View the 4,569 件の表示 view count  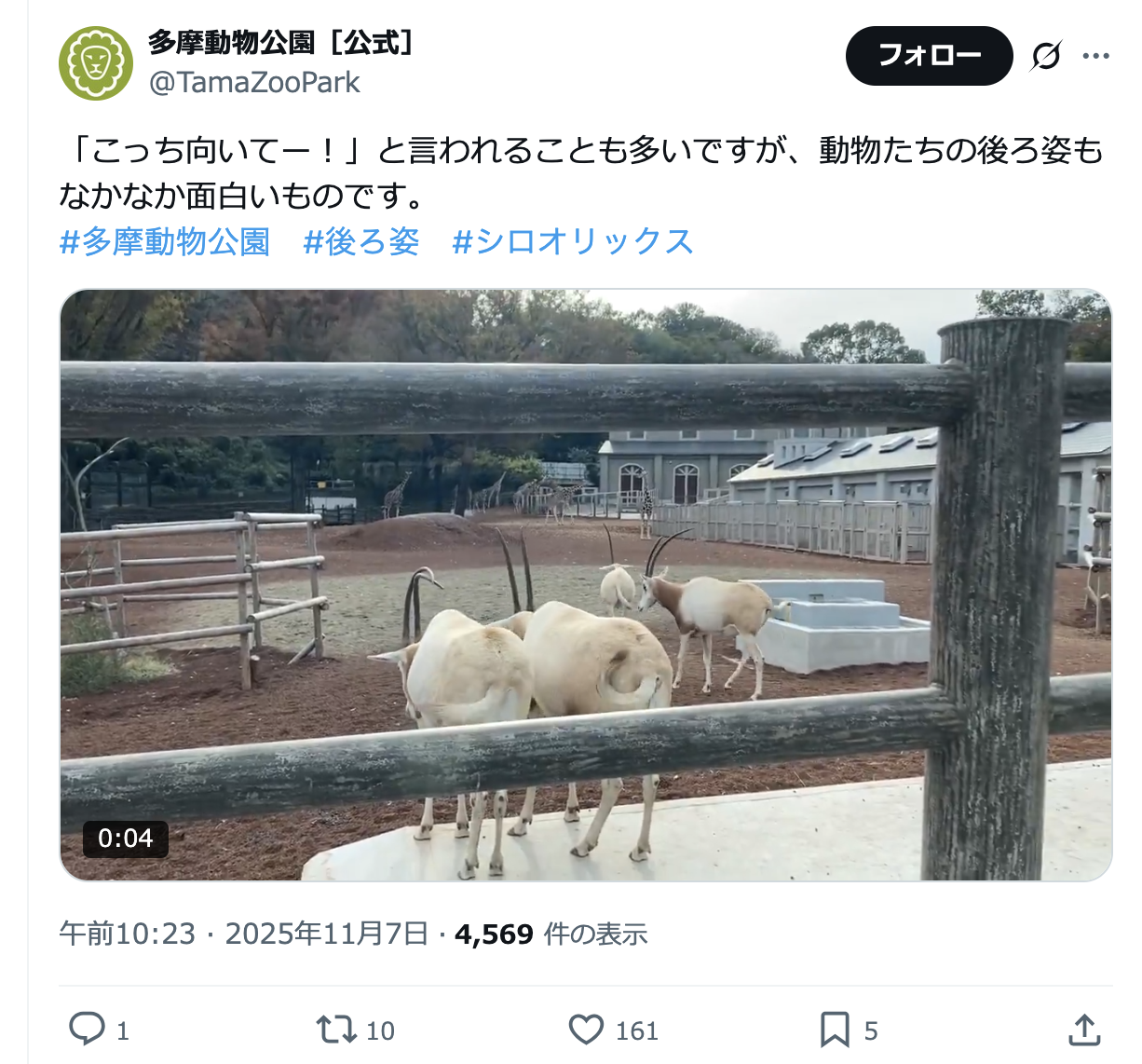(551, 934)
